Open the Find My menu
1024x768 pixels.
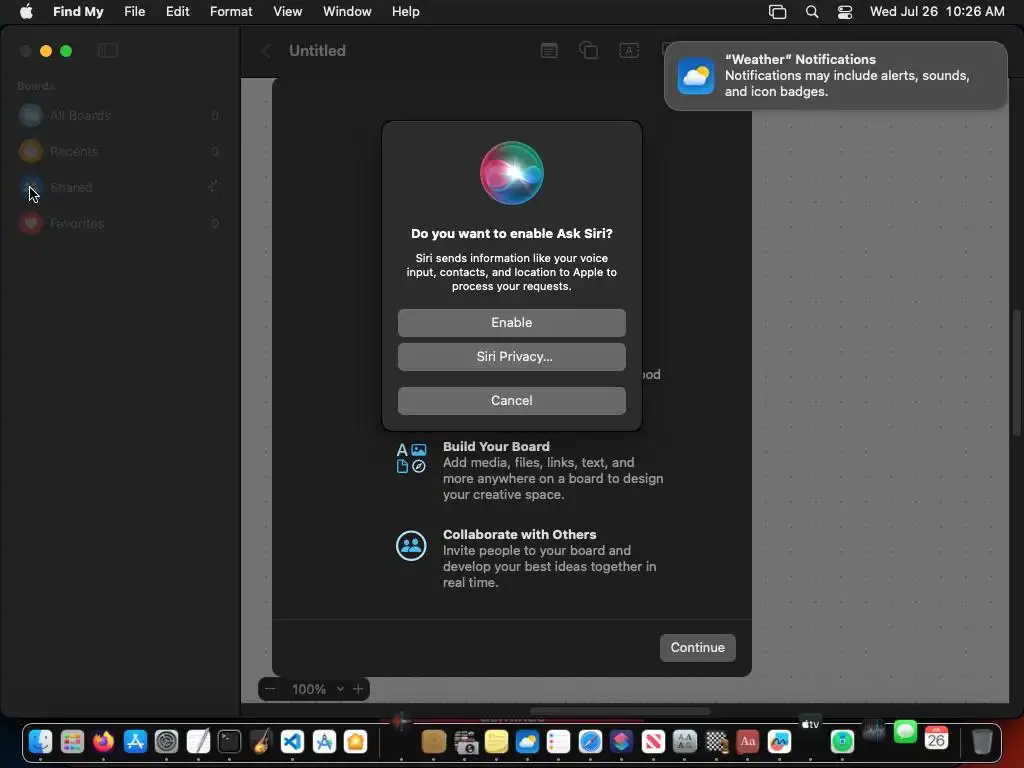[x=78, y=12]
